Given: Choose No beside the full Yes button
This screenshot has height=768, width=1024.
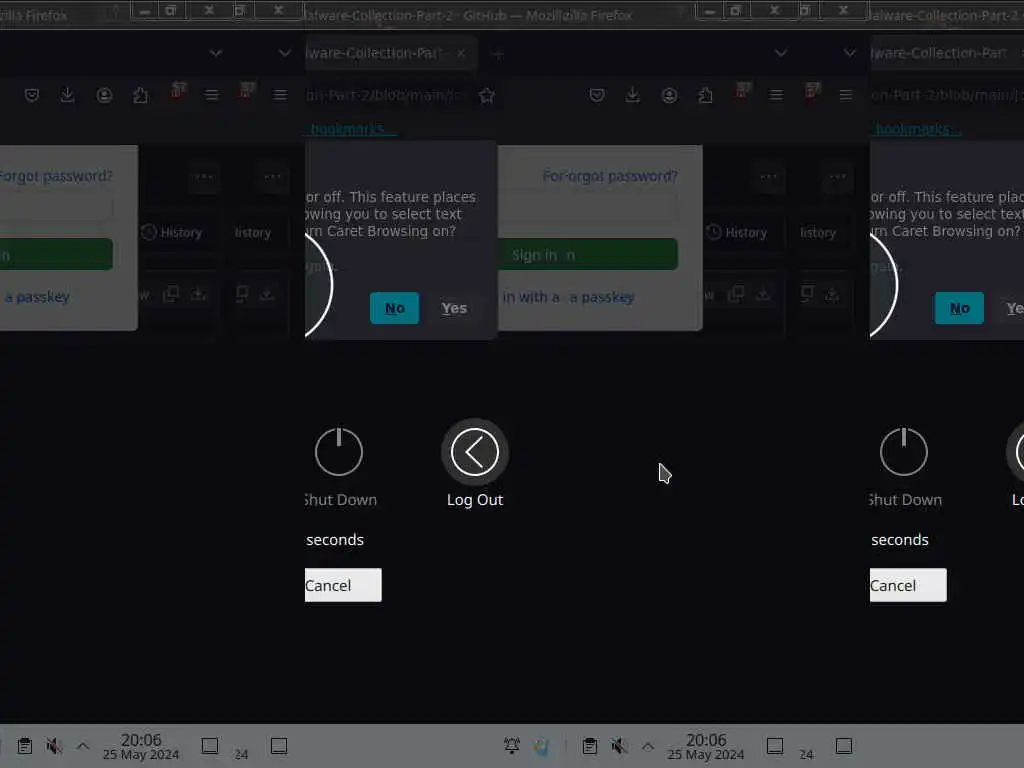Looking at the screenshot, I should [x=394, y=308].
